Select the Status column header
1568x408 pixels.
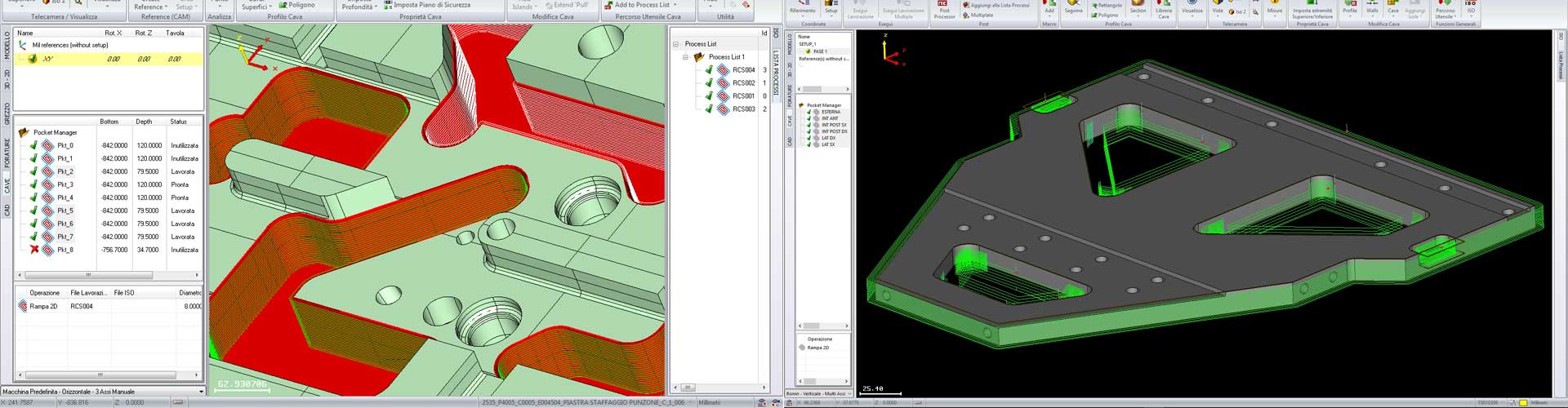178,122
